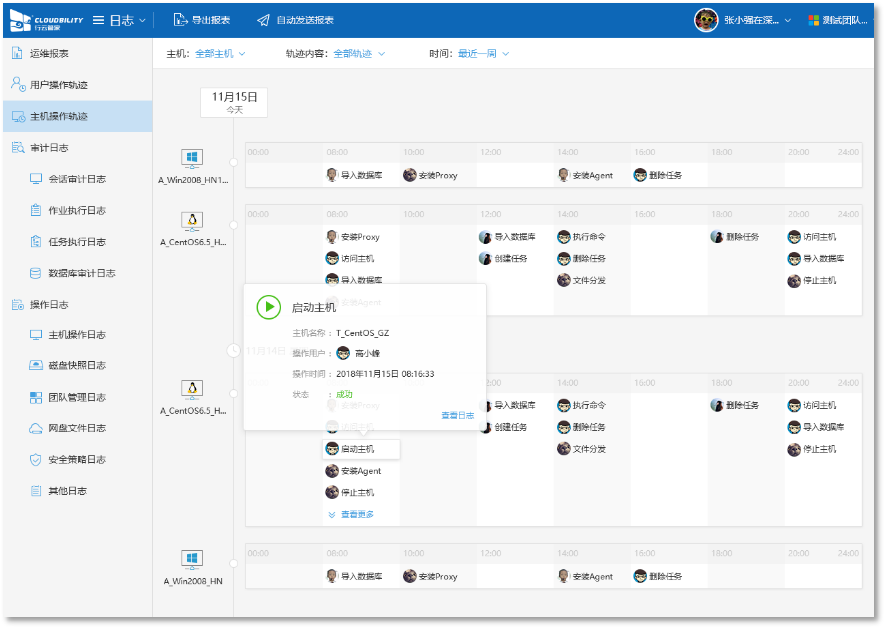Click the user avatar in top bar
The height and width of the screenshot is (629, 886).
coord(706,20)
